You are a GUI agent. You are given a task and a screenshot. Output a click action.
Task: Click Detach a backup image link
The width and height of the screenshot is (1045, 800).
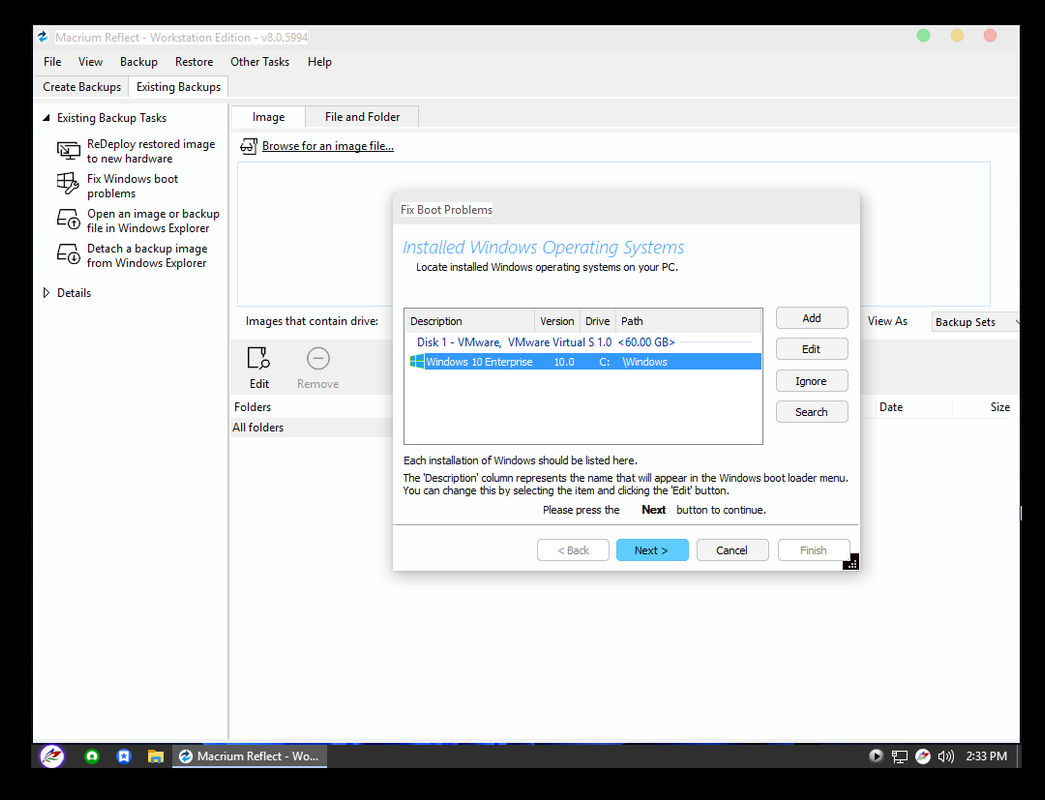pyautogui.click(x=147, y=255)
